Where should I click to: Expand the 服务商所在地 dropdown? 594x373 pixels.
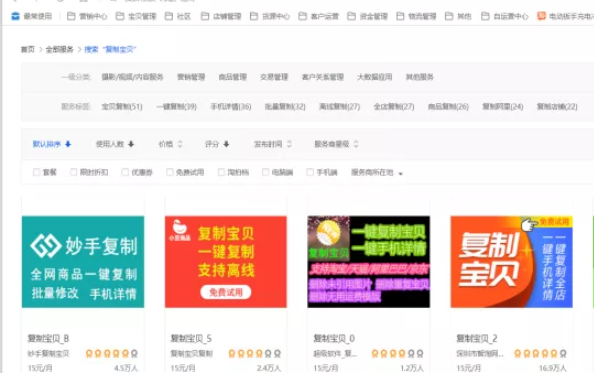[x=377, y=173]
